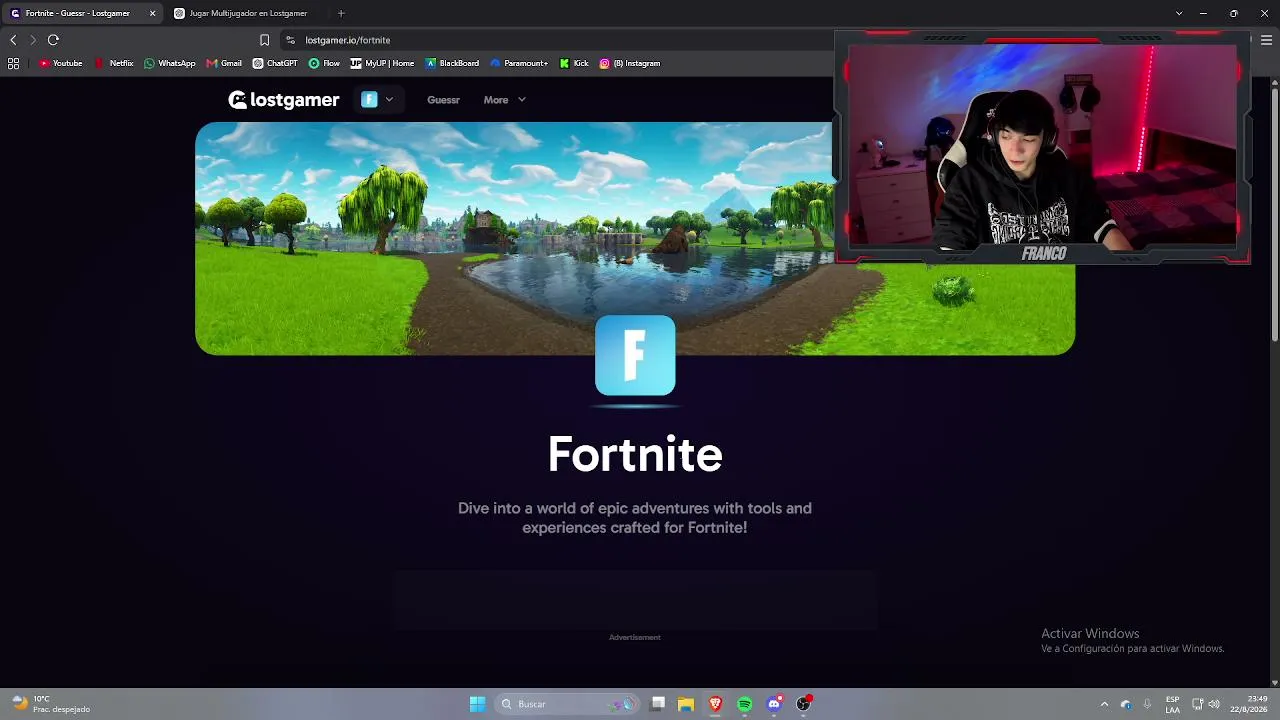Screen dimensions: 1280x720
Task: Click the microphone tray icon
Action: (1147, 704)
